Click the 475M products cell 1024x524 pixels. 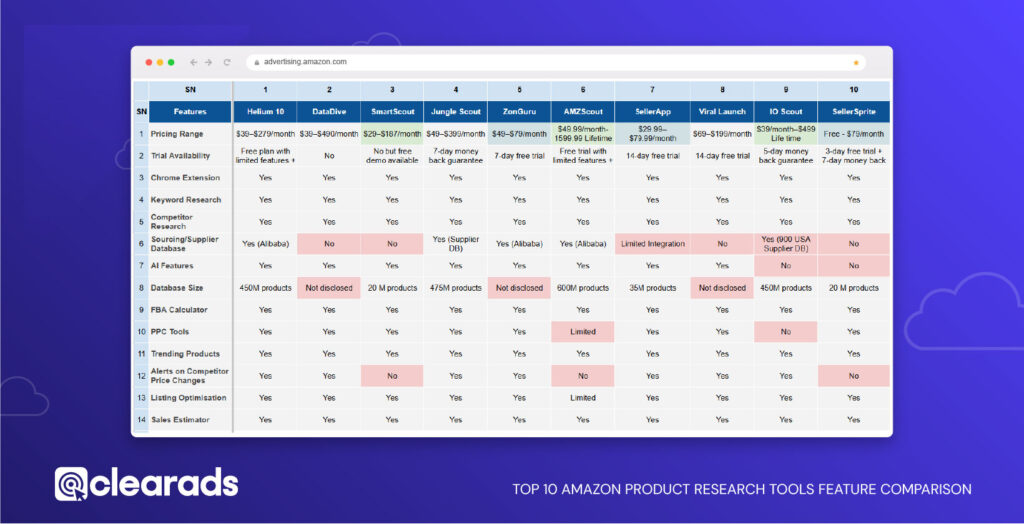(x=455, y=287)
